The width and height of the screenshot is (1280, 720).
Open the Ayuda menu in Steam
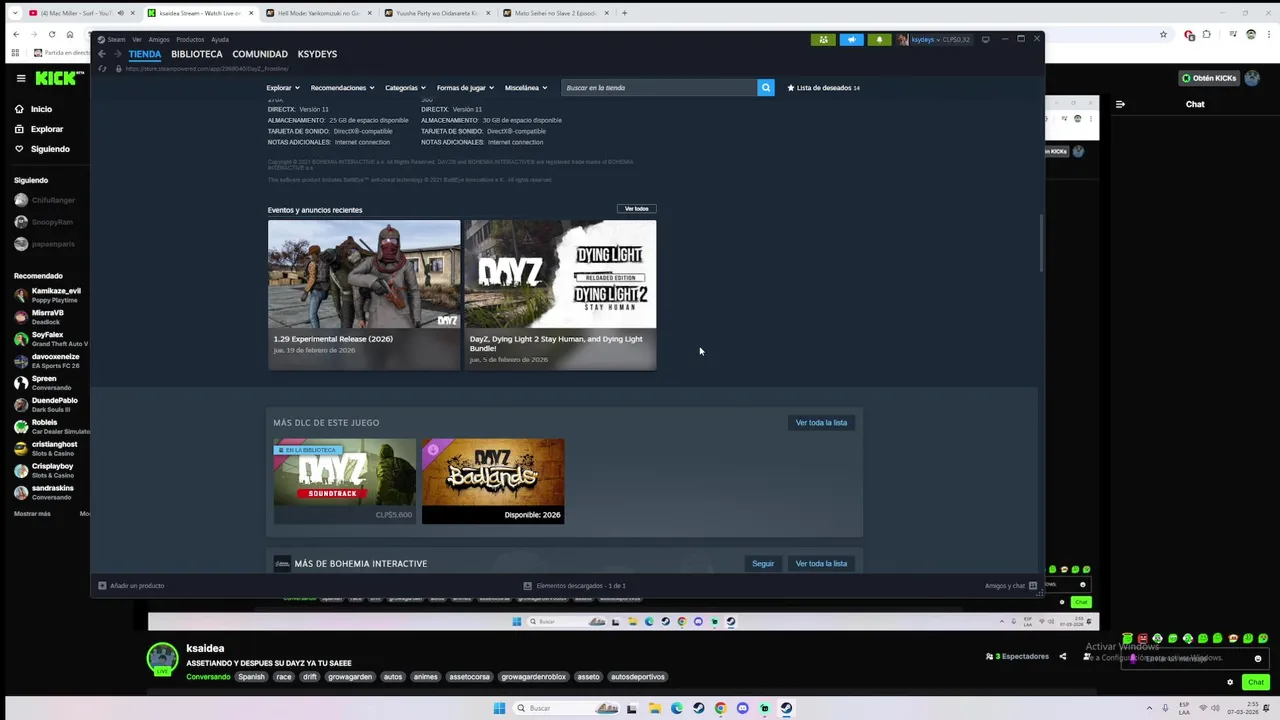[x=220, y=39]
